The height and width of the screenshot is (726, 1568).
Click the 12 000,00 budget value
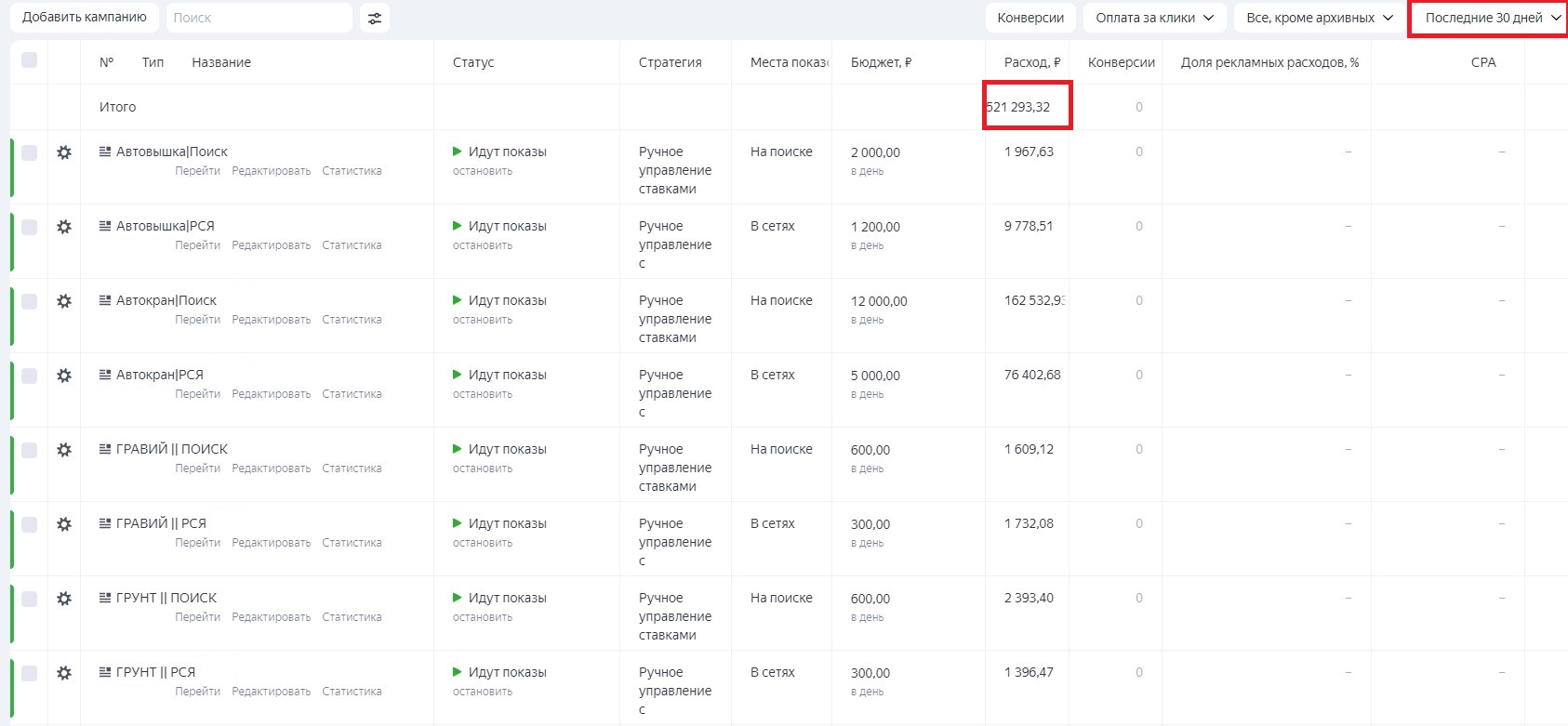pyautogui.click(x=879, y=301)
